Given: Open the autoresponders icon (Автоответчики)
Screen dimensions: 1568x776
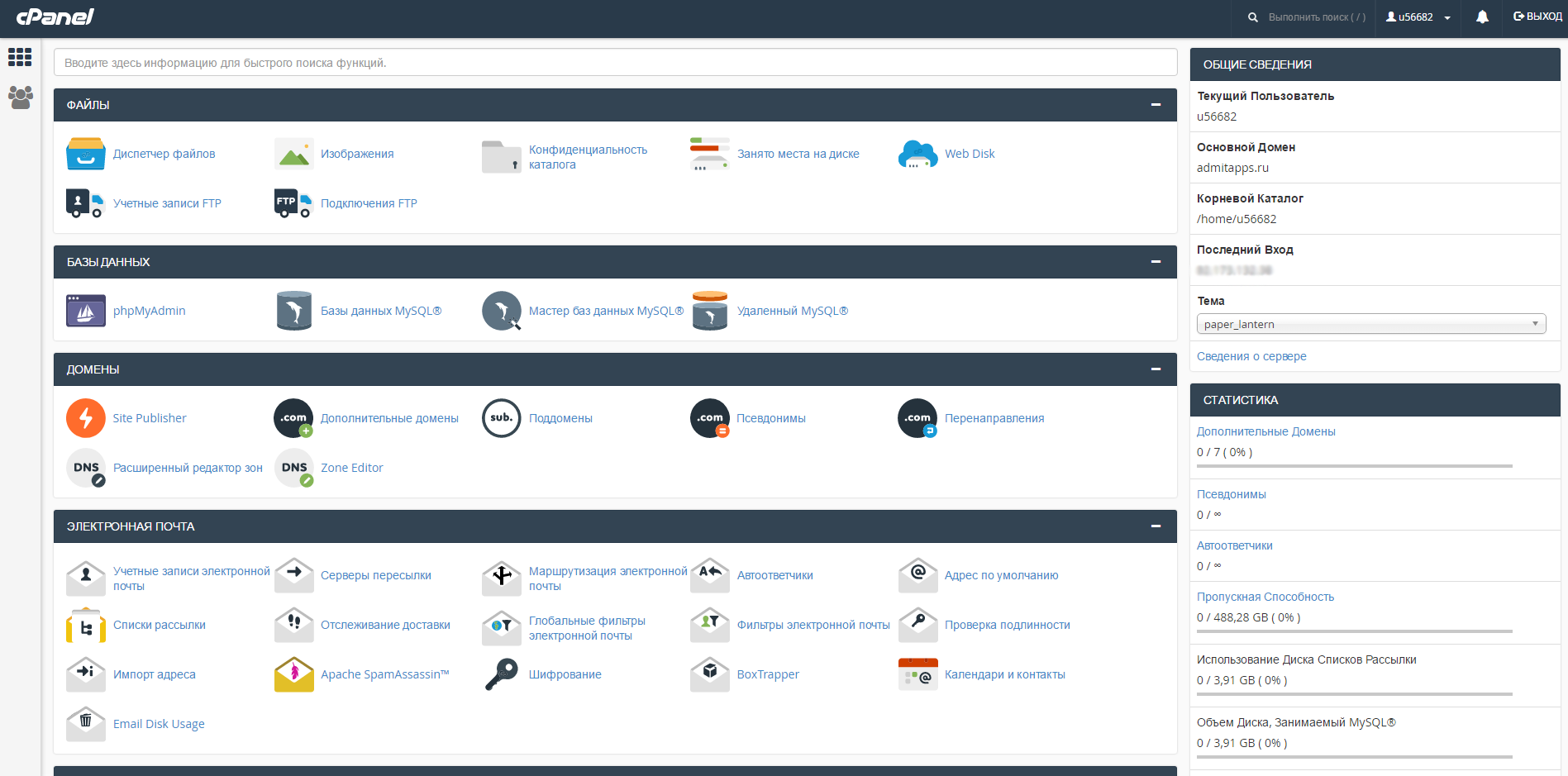Looking at the screenshot, I should 710,575.
